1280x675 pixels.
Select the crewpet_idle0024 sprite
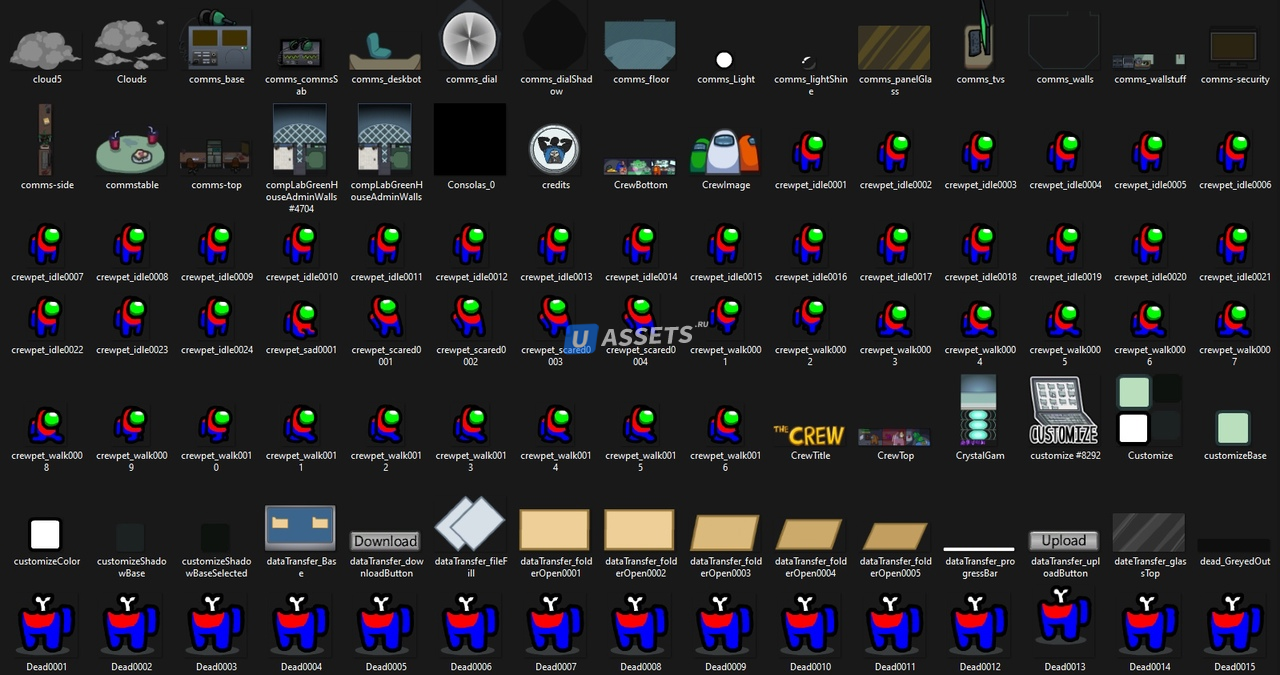click(x=216, y=318)
